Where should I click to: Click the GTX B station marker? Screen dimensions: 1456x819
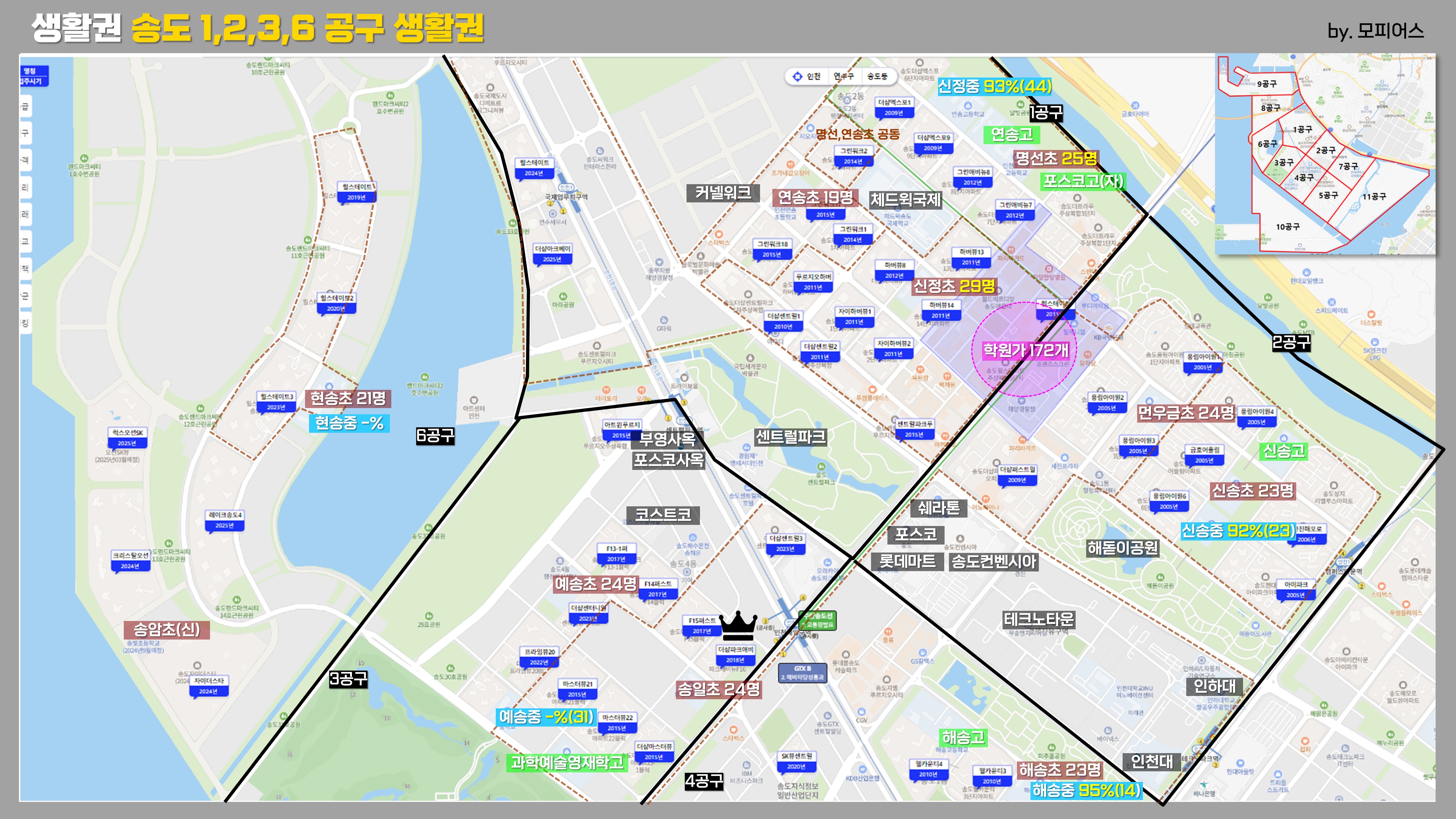pyautogui.click(x=802, y=673)
